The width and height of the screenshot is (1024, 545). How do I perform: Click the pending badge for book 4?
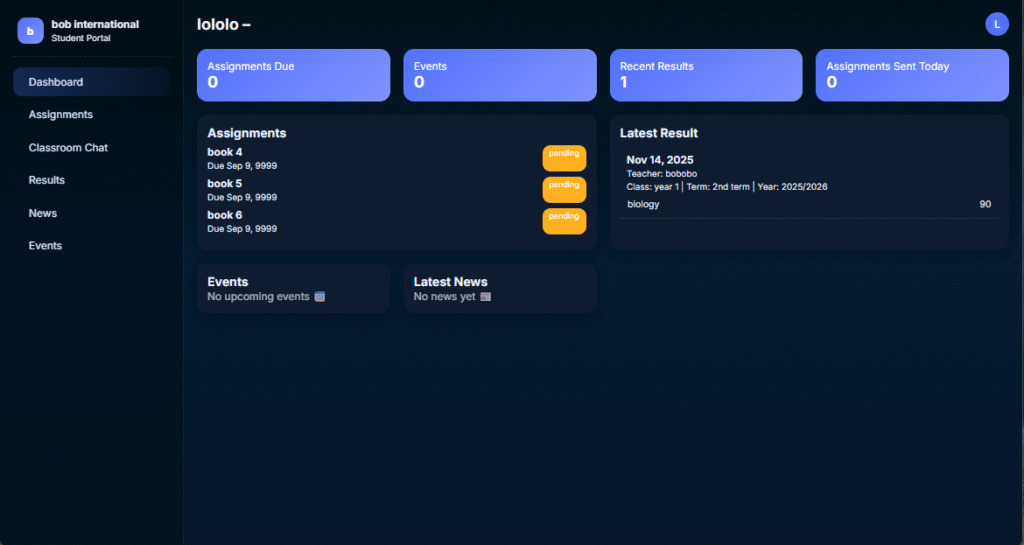(x=564, y=157)
